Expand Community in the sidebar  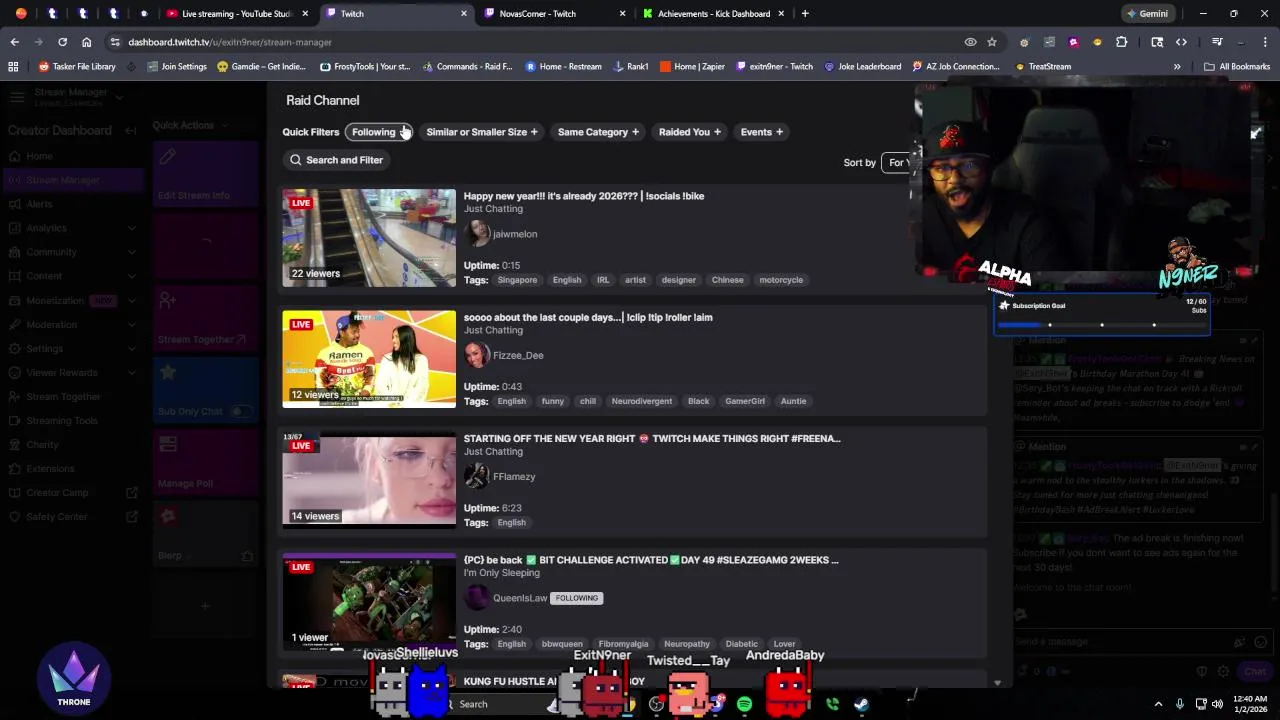[131, 252]
